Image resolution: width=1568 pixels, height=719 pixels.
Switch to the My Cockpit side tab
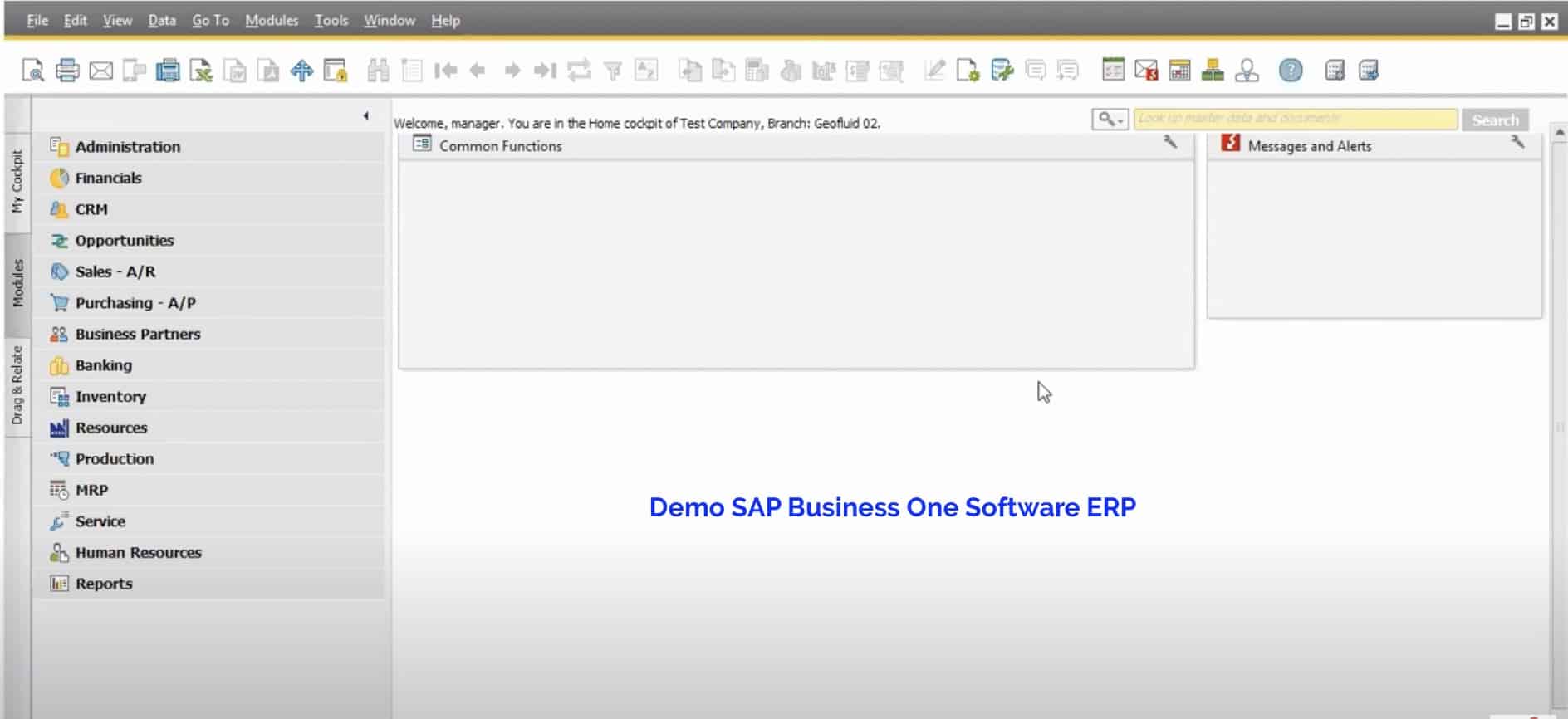click(x=17, y=182)
